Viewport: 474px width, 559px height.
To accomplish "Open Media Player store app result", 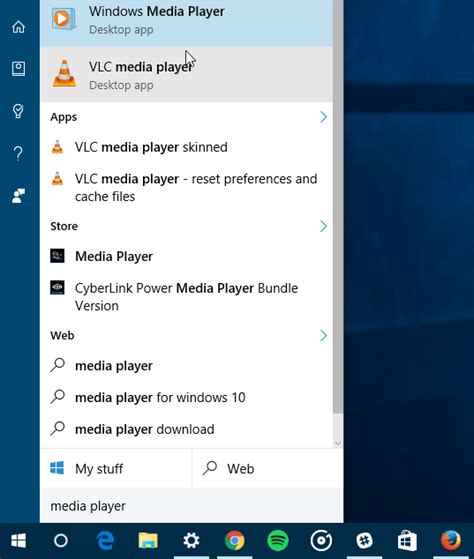I will (186, 256).
